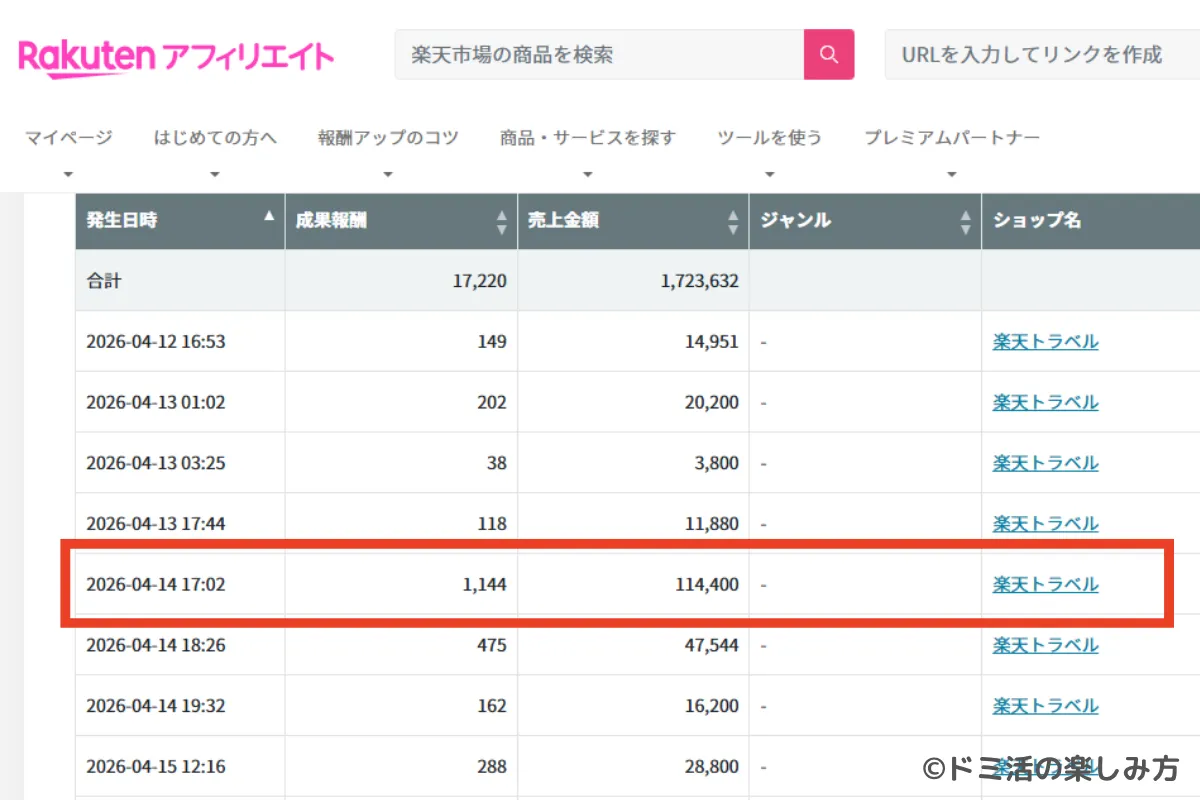This screenshot has height=800, width=1200.
Task: Click the 合計 row label
Action: click(104, 281)
